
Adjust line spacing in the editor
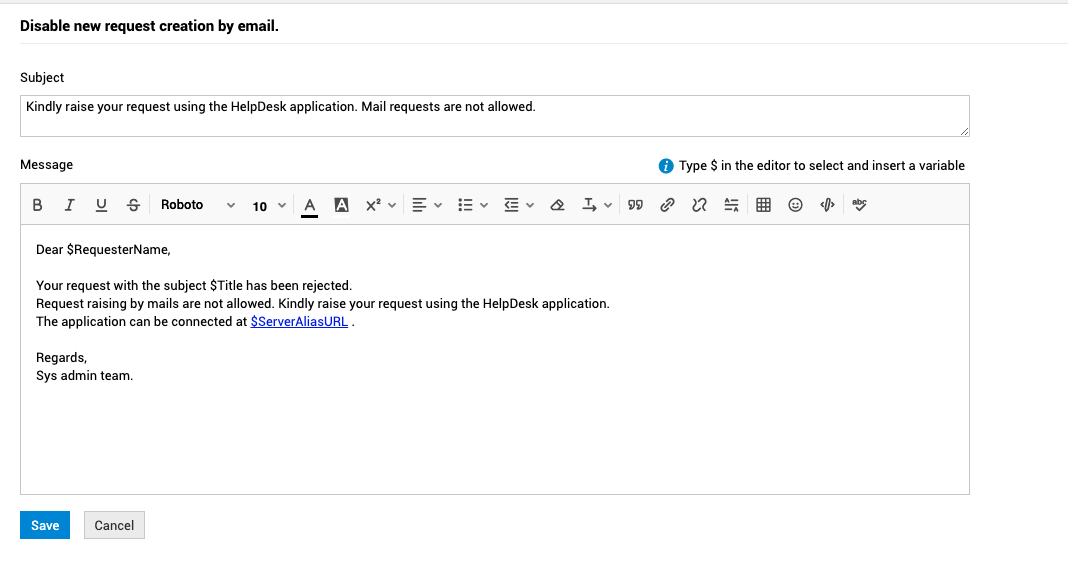[x=731, y=205]
